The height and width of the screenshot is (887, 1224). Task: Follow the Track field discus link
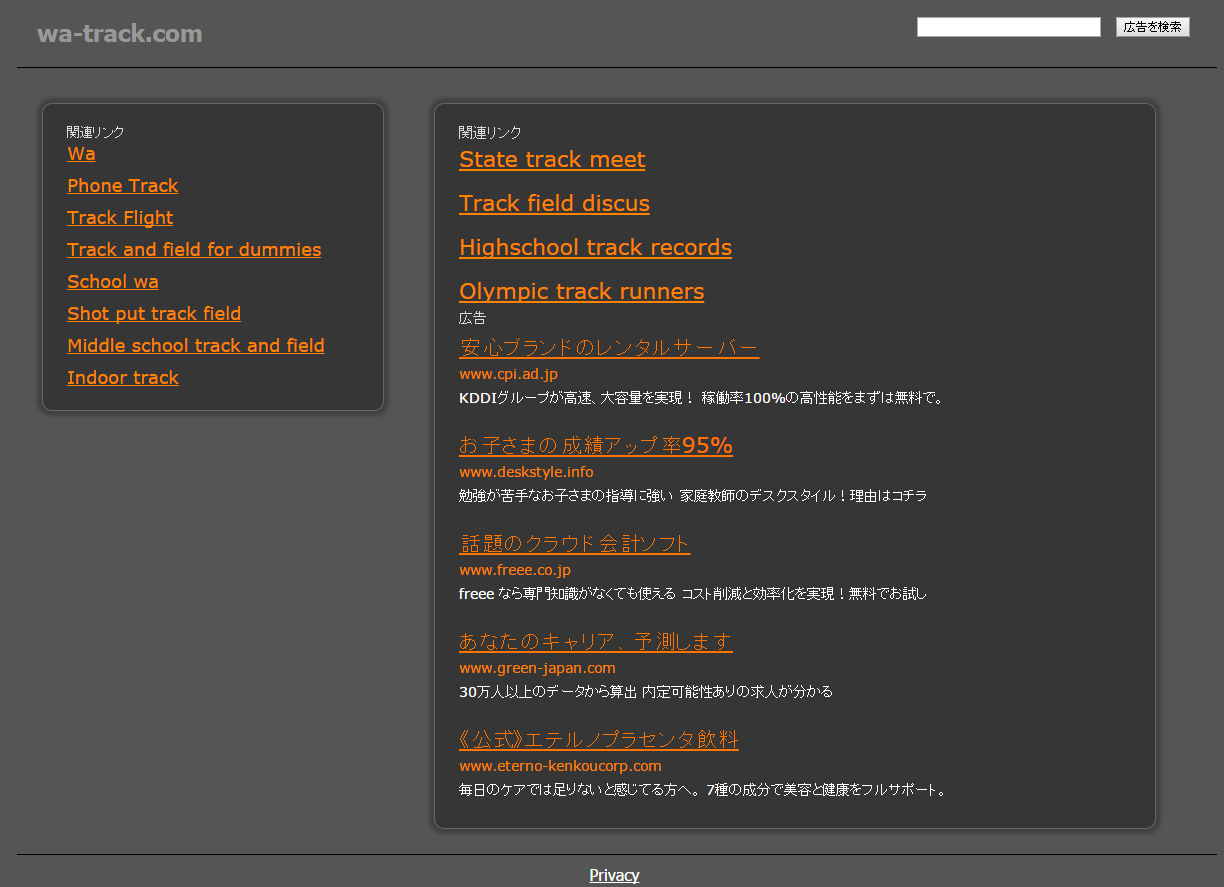click(554, 204)
